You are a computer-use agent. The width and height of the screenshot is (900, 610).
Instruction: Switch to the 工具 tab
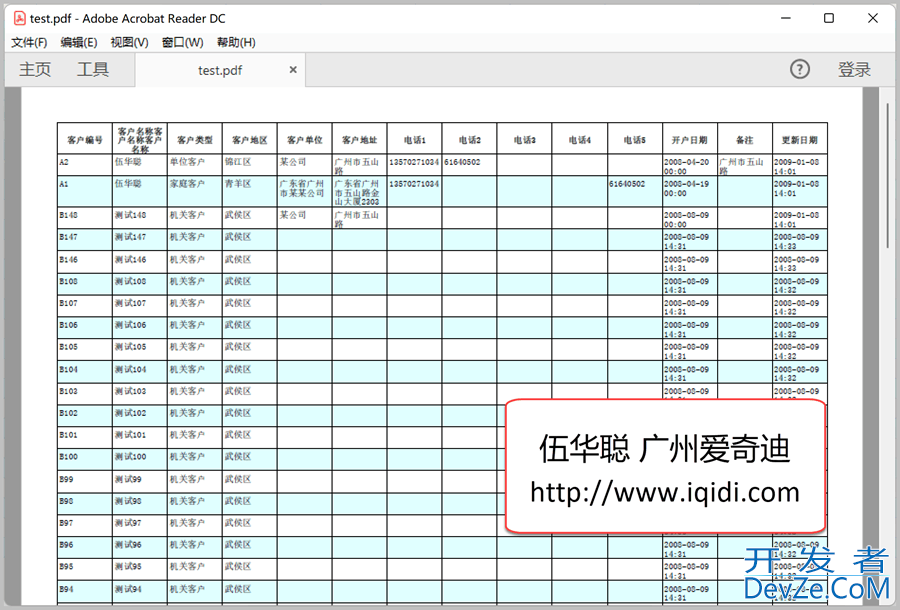point(93,69)
